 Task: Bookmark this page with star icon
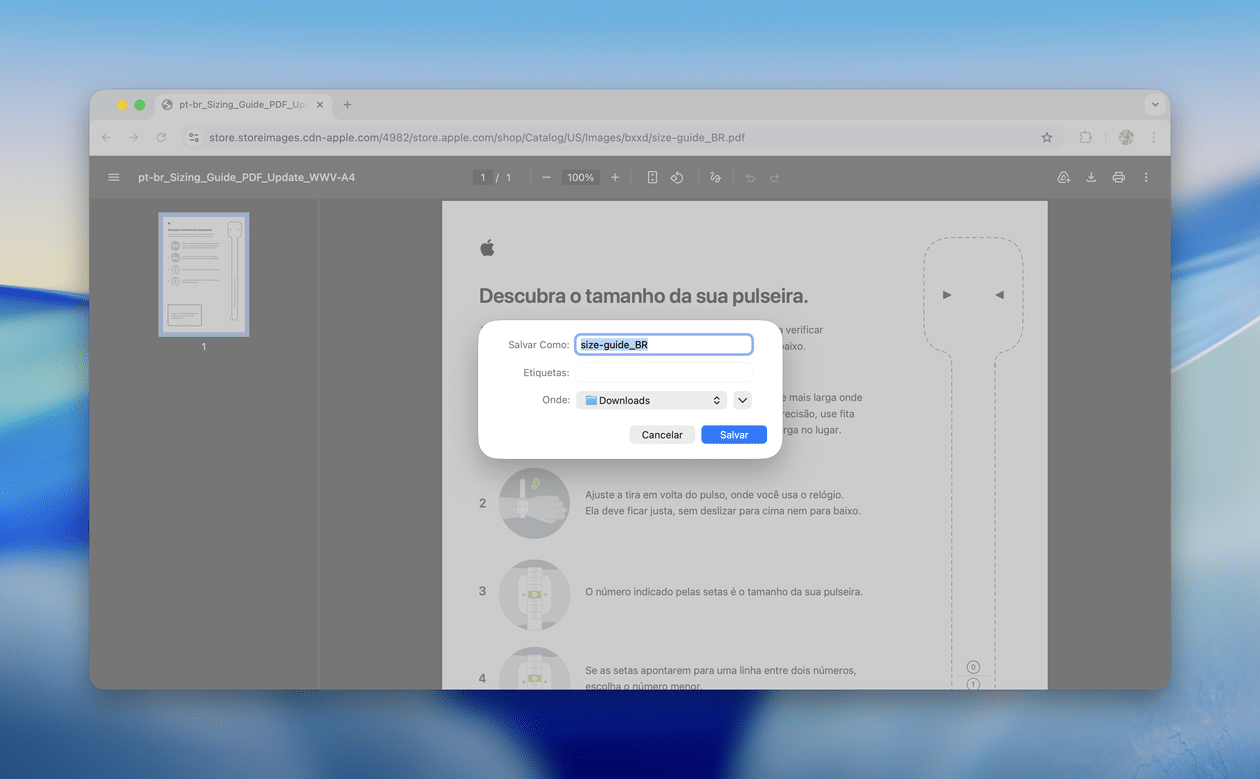click(1047, 138)
